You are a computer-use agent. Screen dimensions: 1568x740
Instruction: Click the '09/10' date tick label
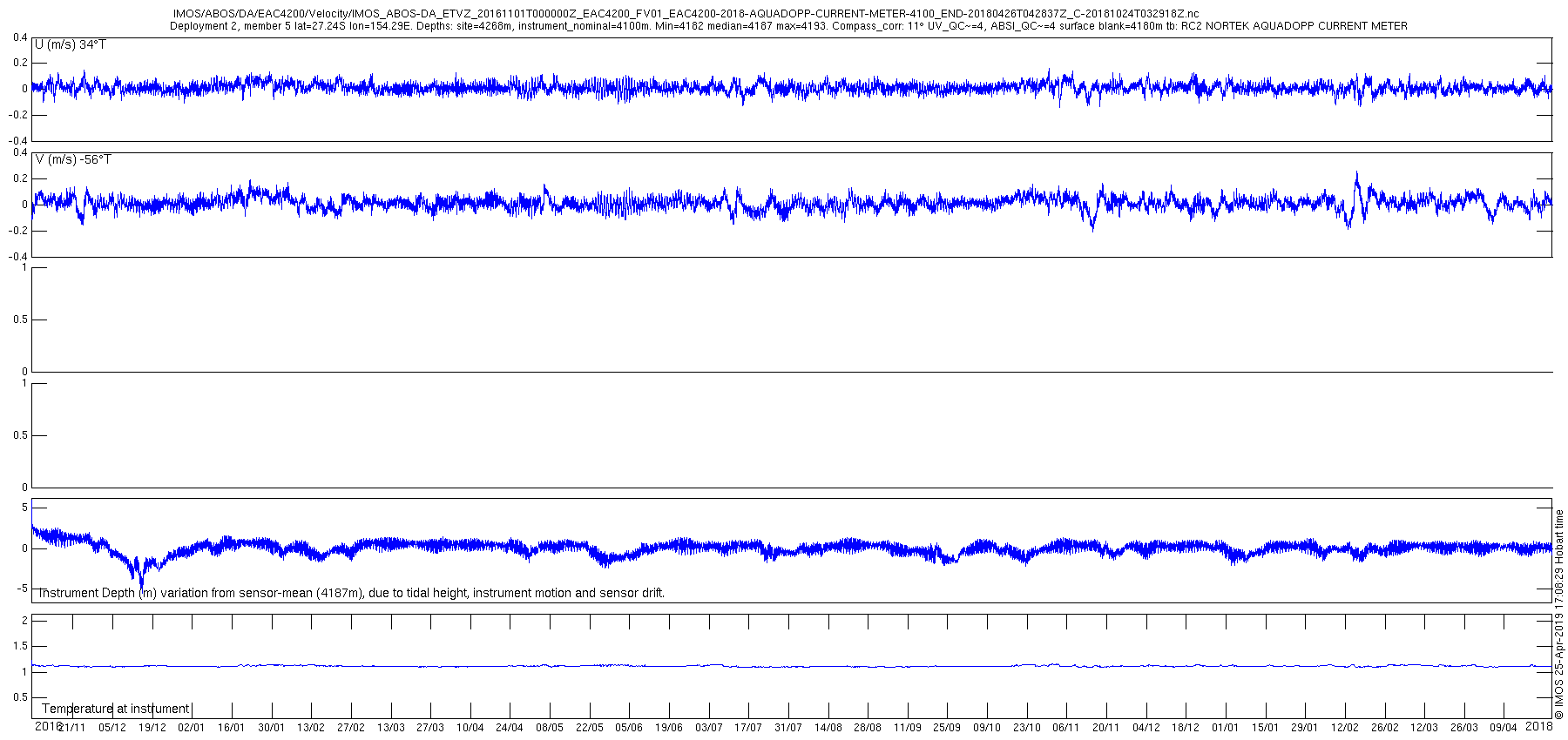[987, 728]
